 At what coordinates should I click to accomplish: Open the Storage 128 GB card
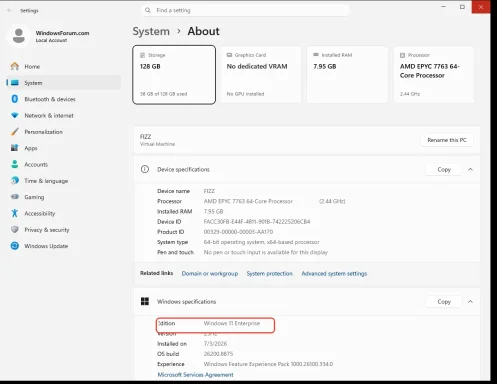click(174, 75)
